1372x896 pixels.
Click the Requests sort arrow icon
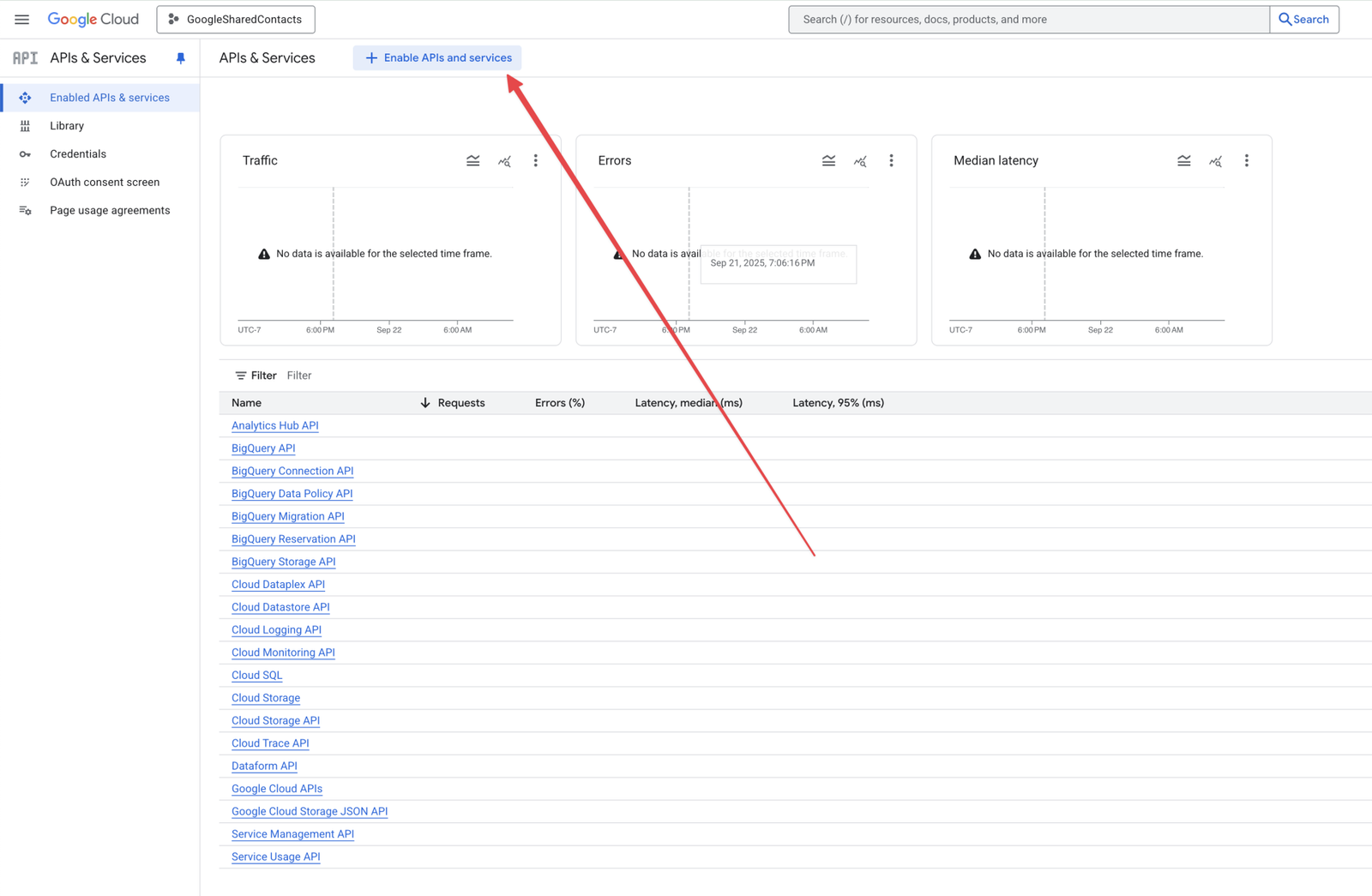pyautogui.click(x=425, y=403)
